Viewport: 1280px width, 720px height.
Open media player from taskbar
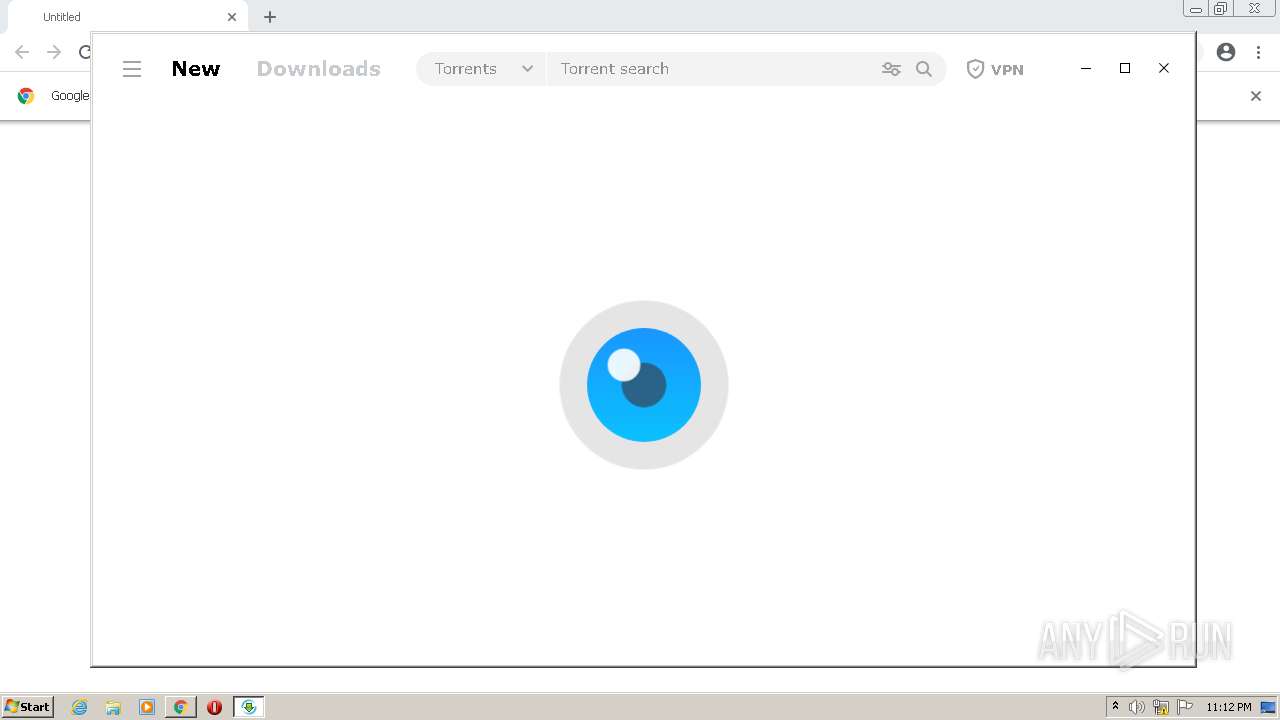(x=147, y=707)
